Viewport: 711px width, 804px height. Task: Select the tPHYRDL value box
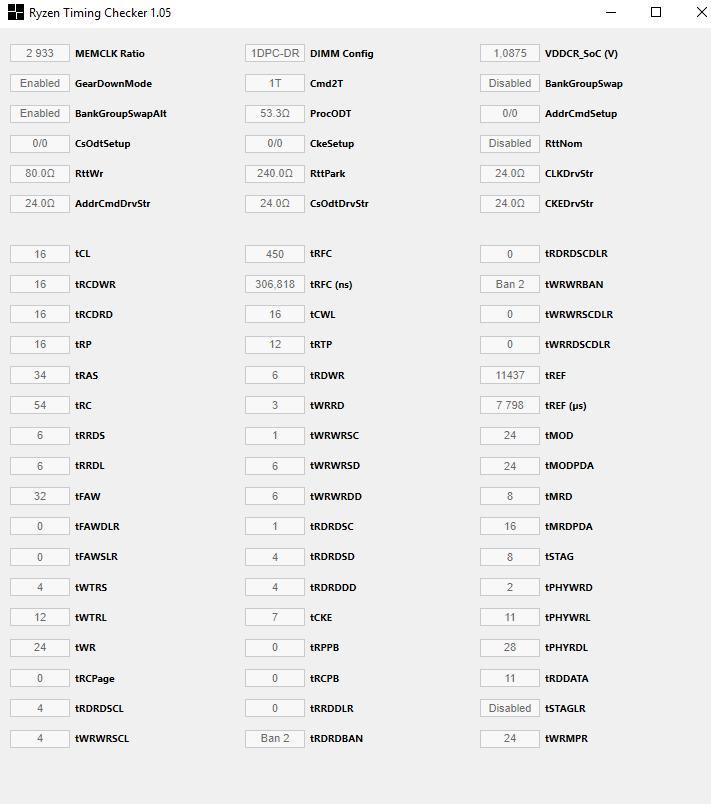click(510, 648)
